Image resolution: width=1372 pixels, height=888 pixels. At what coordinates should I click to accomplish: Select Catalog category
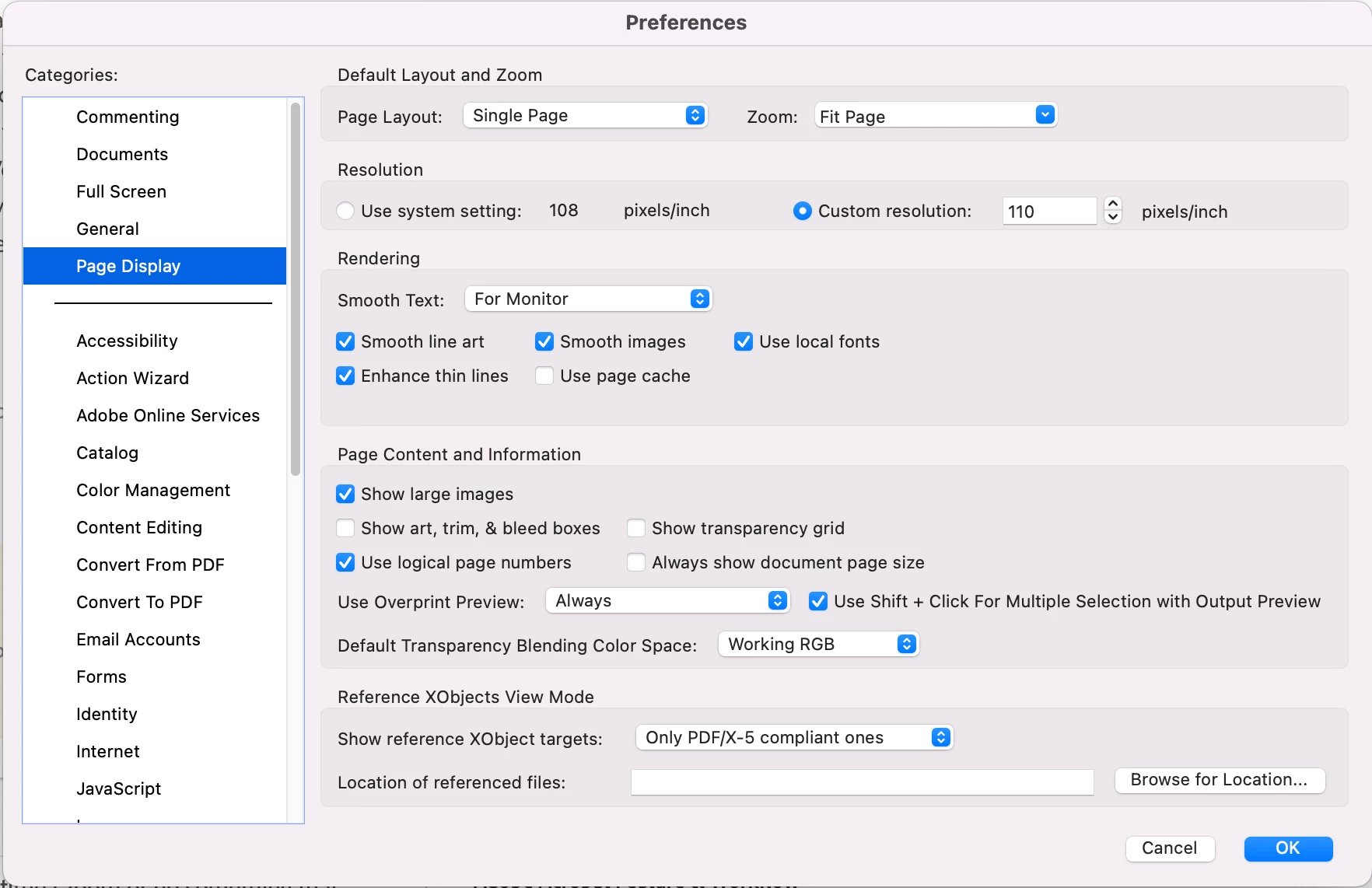155,453
